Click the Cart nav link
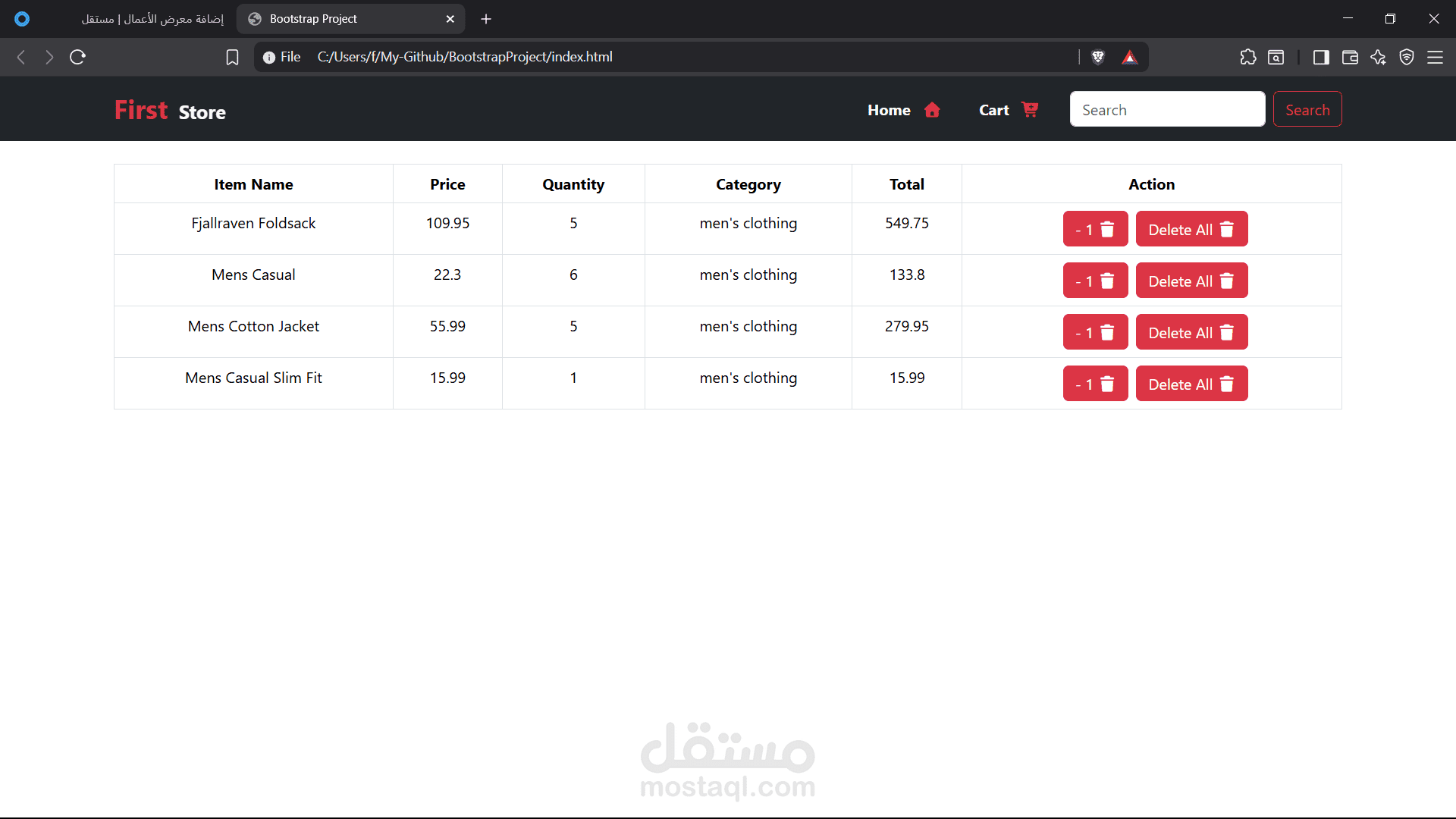The height and width of the screenshot is (819, 1456). [x=993, y=110]
